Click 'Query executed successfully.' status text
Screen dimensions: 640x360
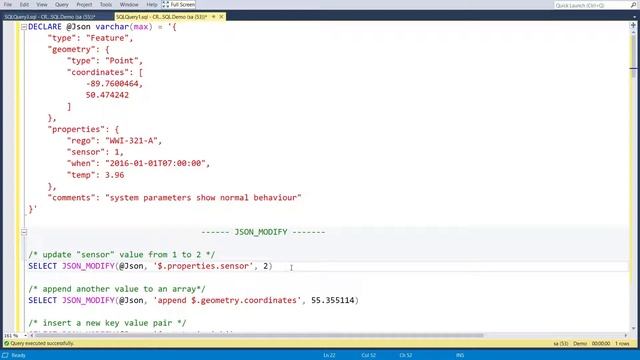42,344
